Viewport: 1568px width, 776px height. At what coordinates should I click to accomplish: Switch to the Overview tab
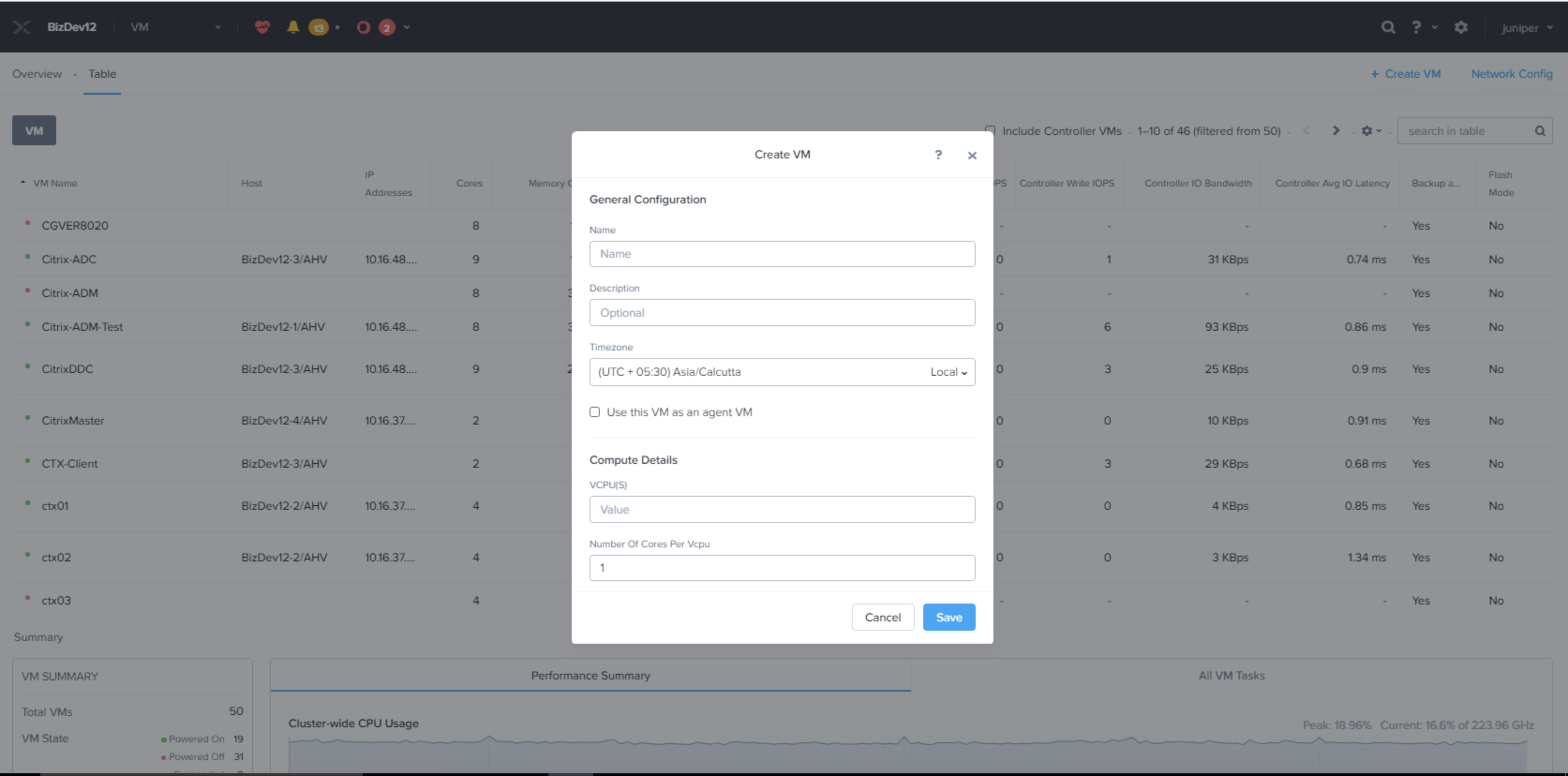(x=37, y=74)
